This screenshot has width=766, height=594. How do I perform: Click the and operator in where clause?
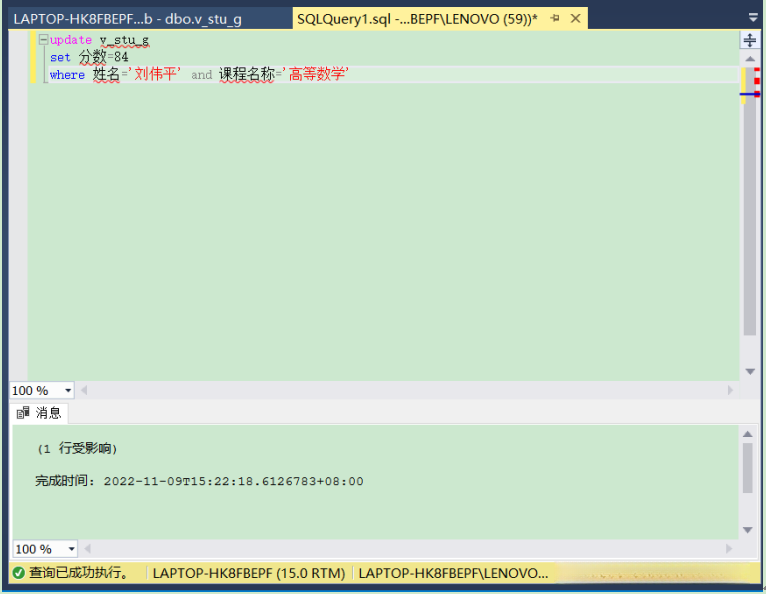tap(201, 75)
